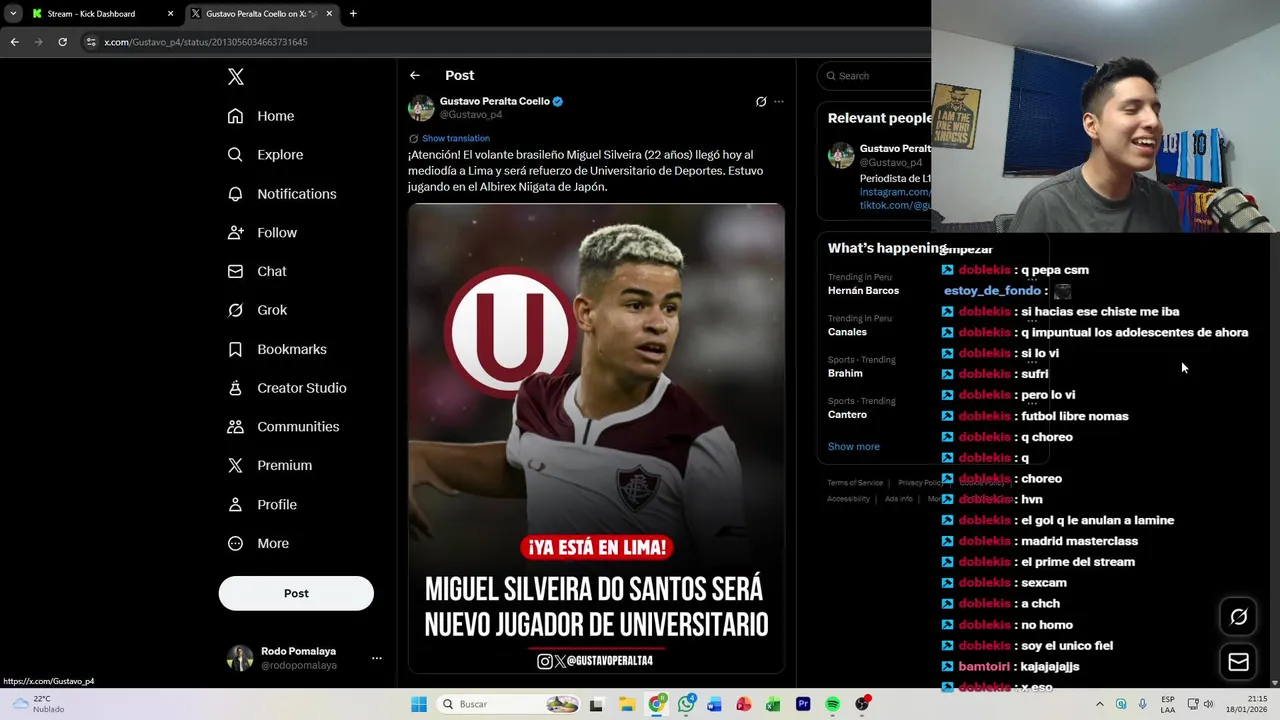Click the Creator Studio icon
Screen dimensions: 1280x720
(x=235, y=388)
